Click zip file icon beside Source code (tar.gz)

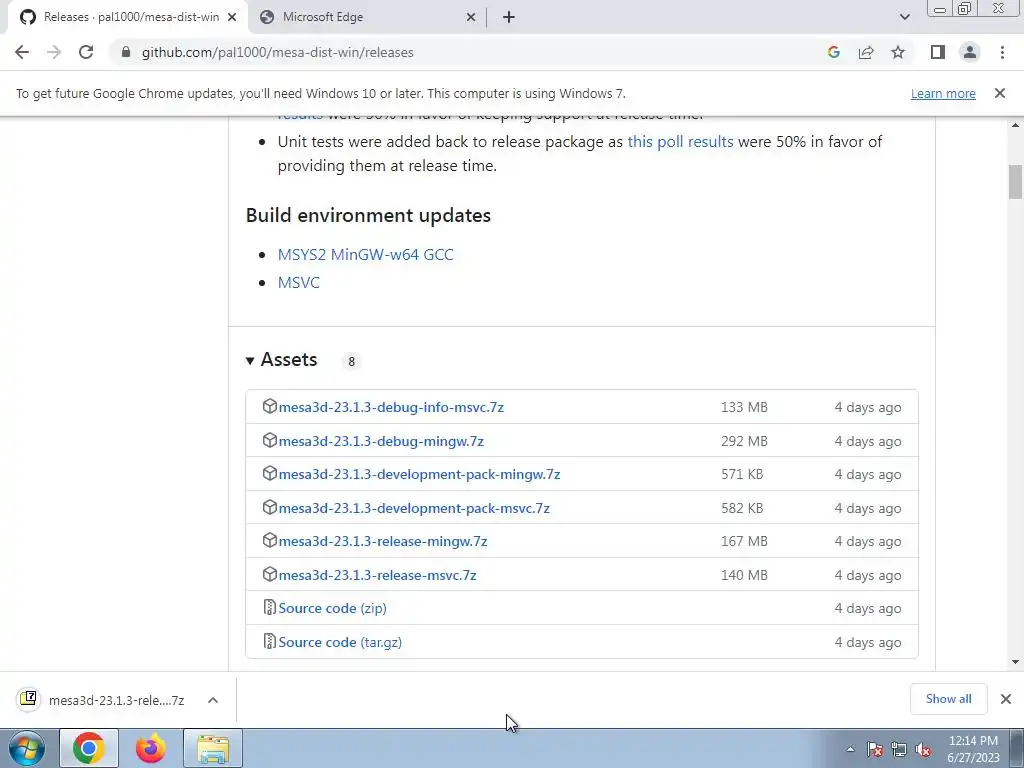269,642
